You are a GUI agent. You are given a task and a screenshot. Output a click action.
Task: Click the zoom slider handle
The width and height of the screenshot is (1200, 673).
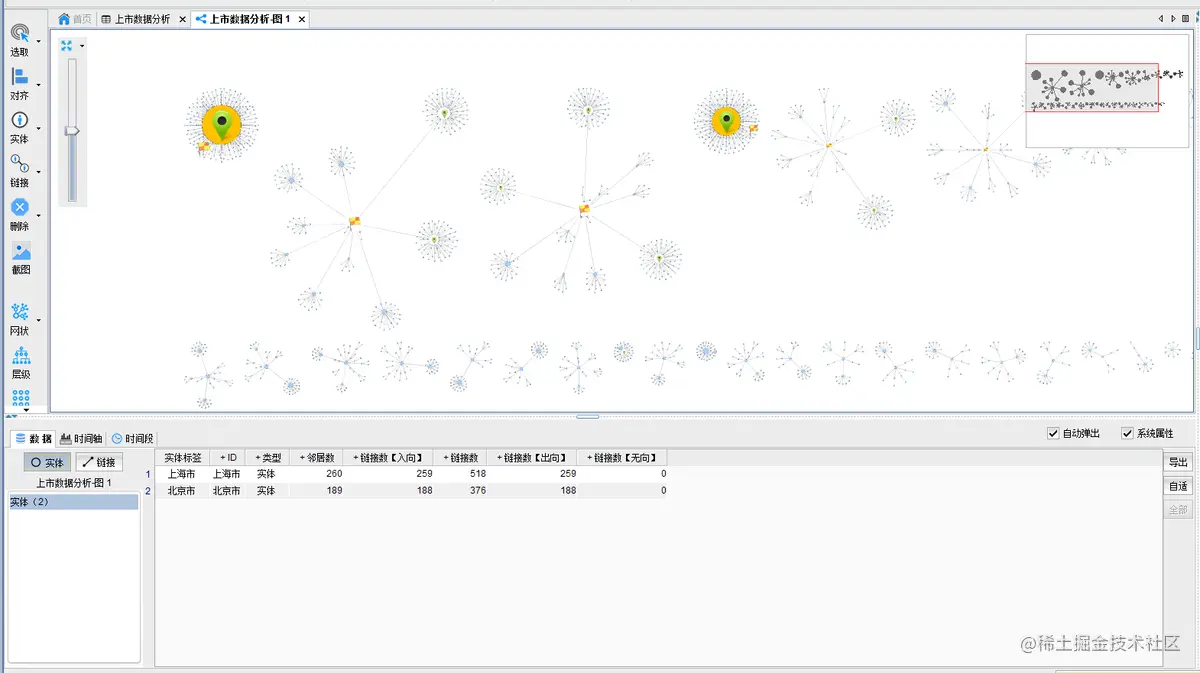(72, 130)
